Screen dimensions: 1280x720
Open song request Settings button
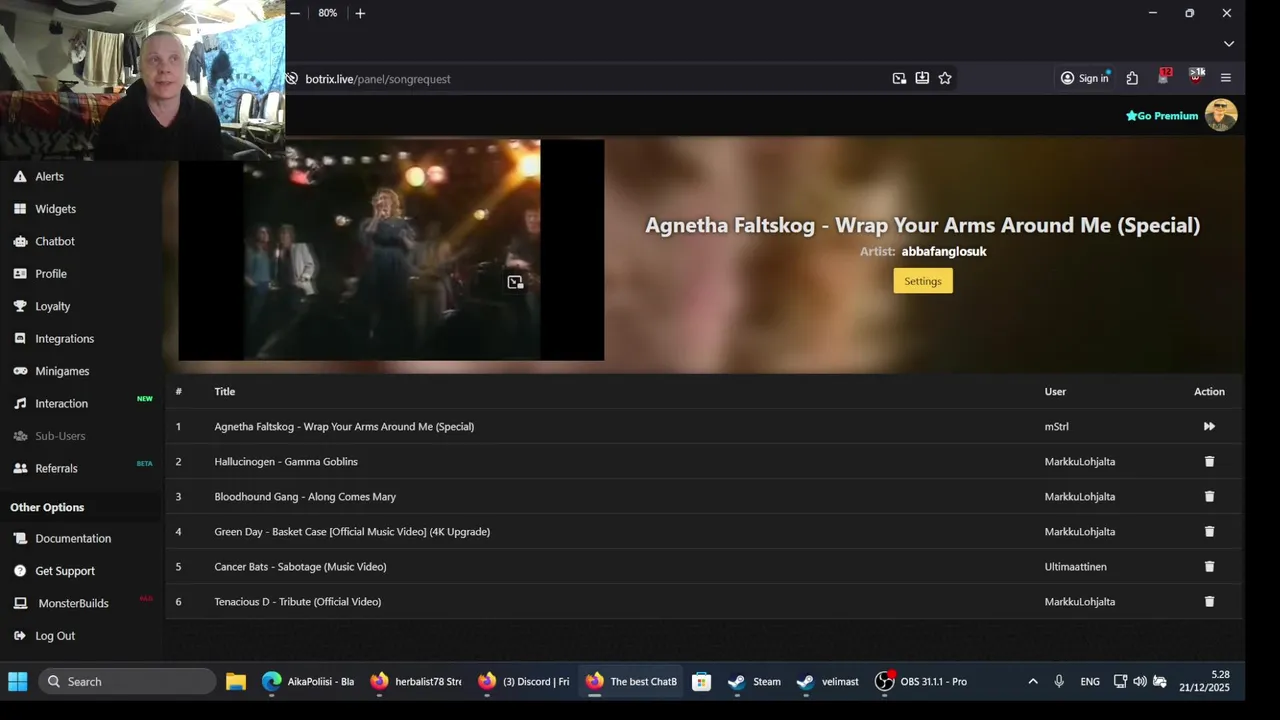pyautogui.click(x=923, y=281)
